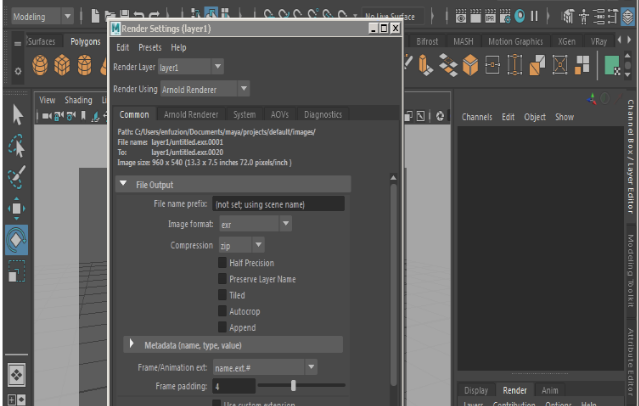Open the Render View icon
Screen dimensions: 639x406
pyautogui.click(x=461, y=16)
